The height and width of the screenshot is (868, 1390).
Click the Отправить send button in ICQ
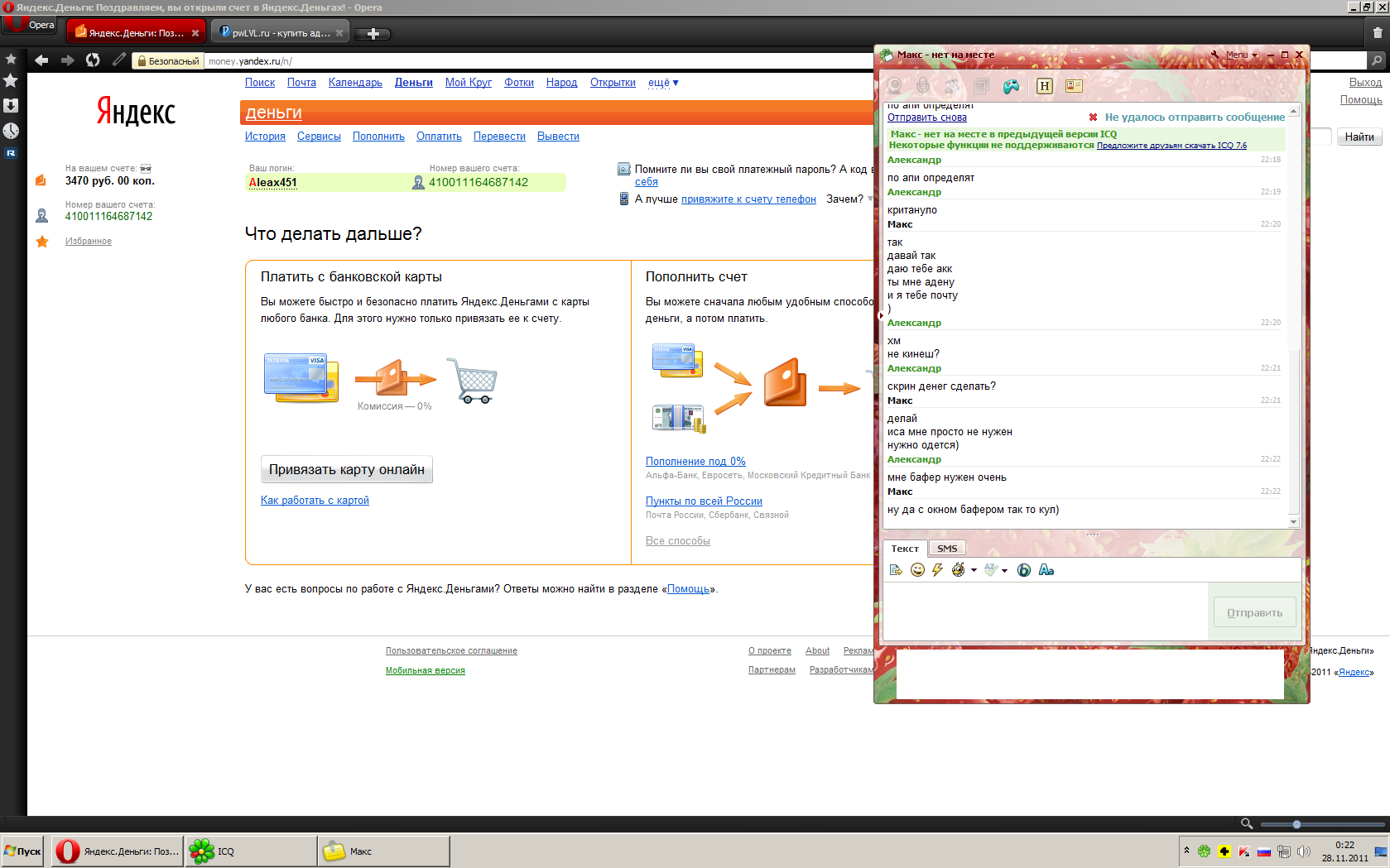1254,613
